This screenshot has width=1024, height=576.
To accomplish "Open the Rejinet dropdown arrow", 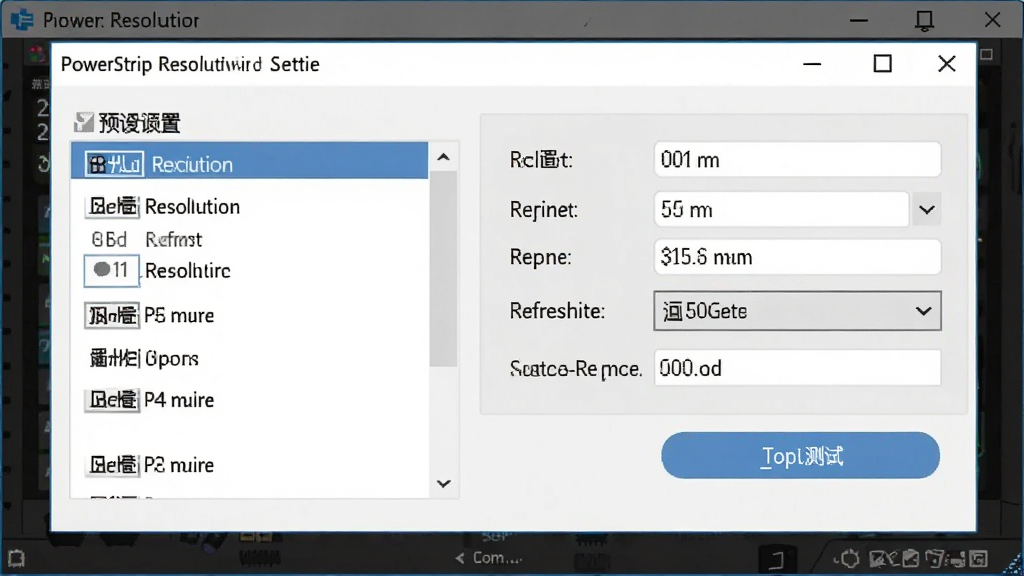I will click(x=927, y=210).
